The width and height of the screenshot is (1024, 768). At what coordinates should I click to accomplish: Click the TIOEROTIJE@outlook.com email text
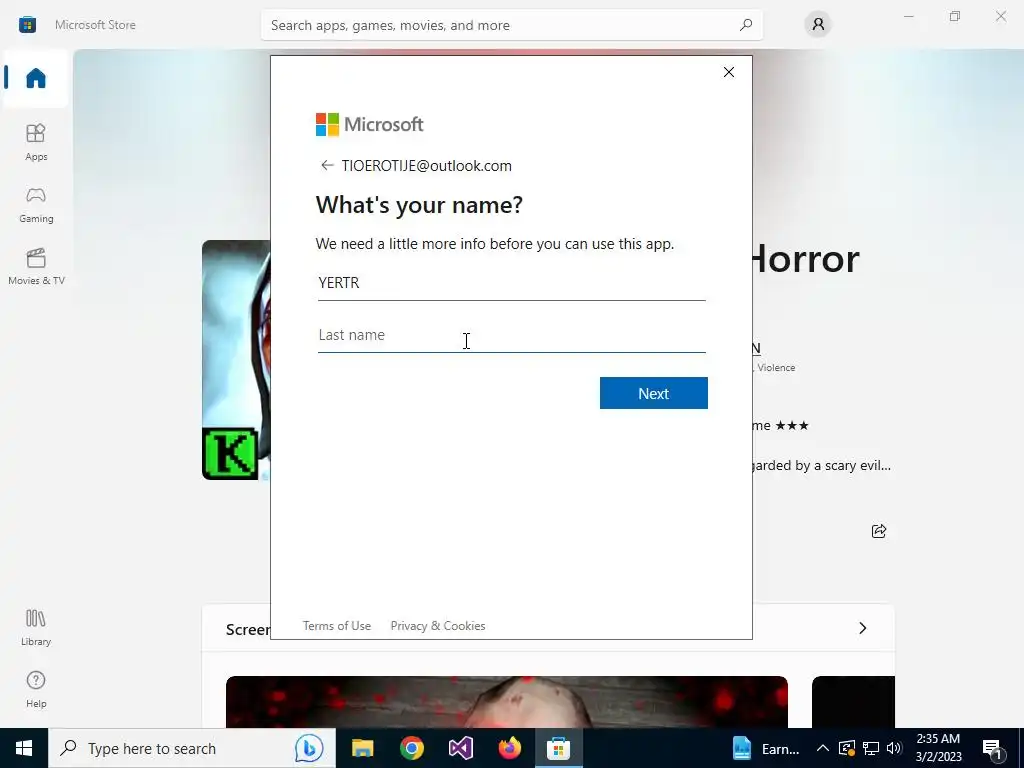(x=426, y=166)
